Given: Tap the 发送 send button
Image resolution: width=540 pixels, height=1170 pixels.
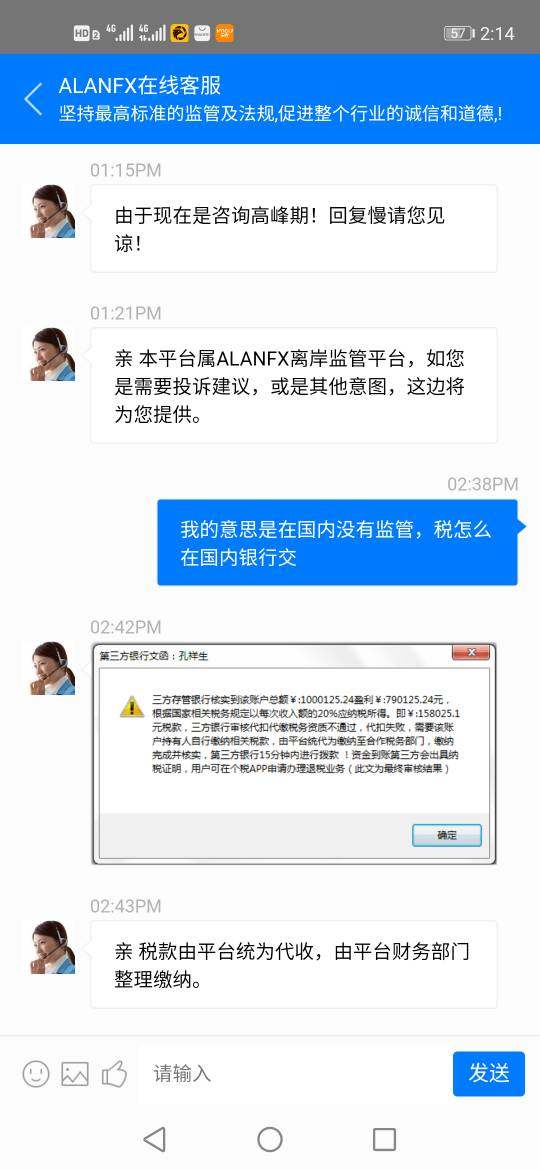Looking at the screenshot, I should point(489,1074).
